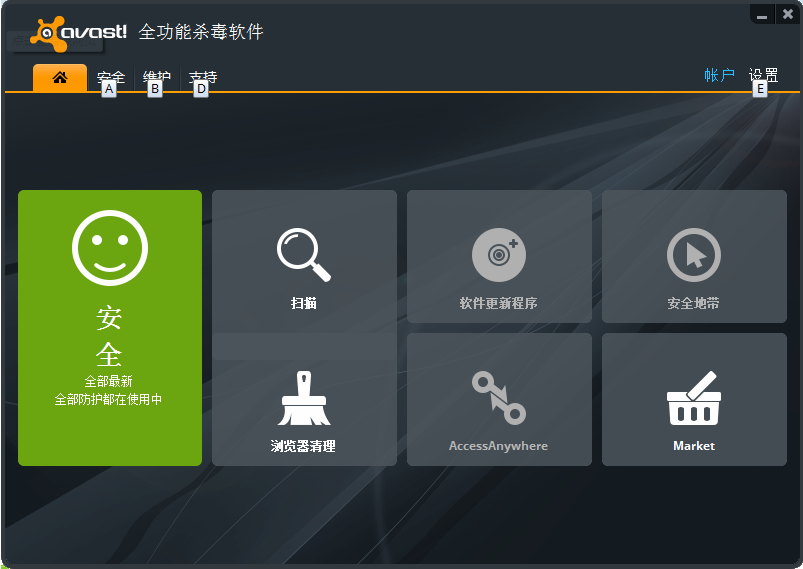
Task: Start a scan via magnifier icon
Action: point(304,255)
